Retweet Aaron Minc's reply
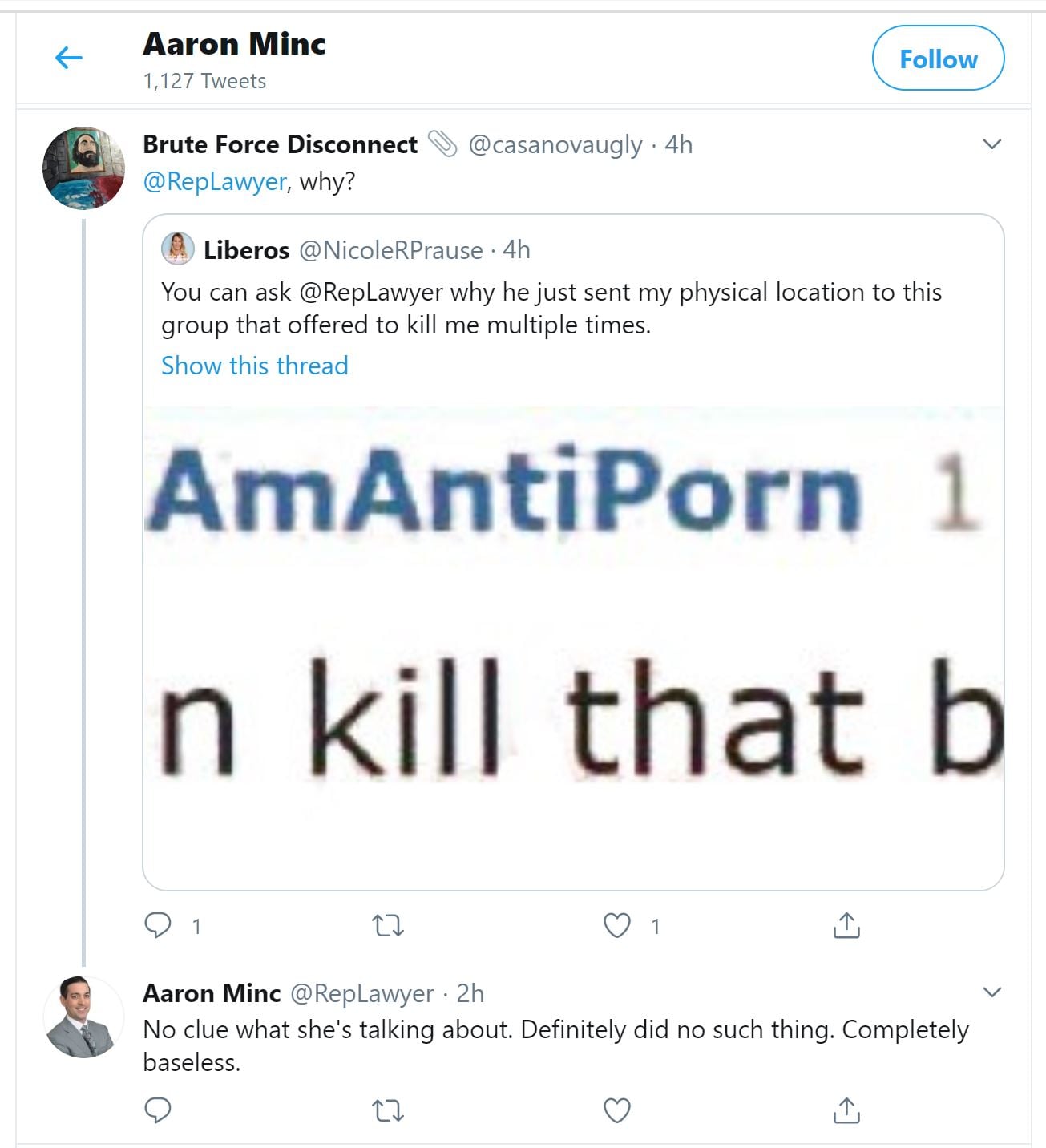The width and height of the screenshot is (1046, 1148). pos(388,1110)
